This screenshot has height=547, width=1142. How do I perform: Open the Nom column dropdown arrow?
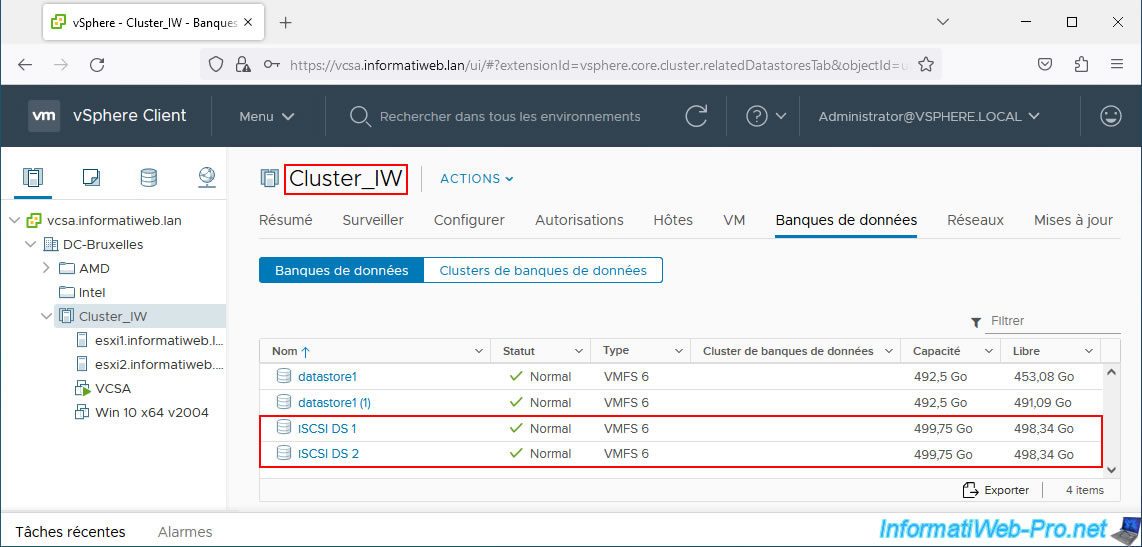479,351
